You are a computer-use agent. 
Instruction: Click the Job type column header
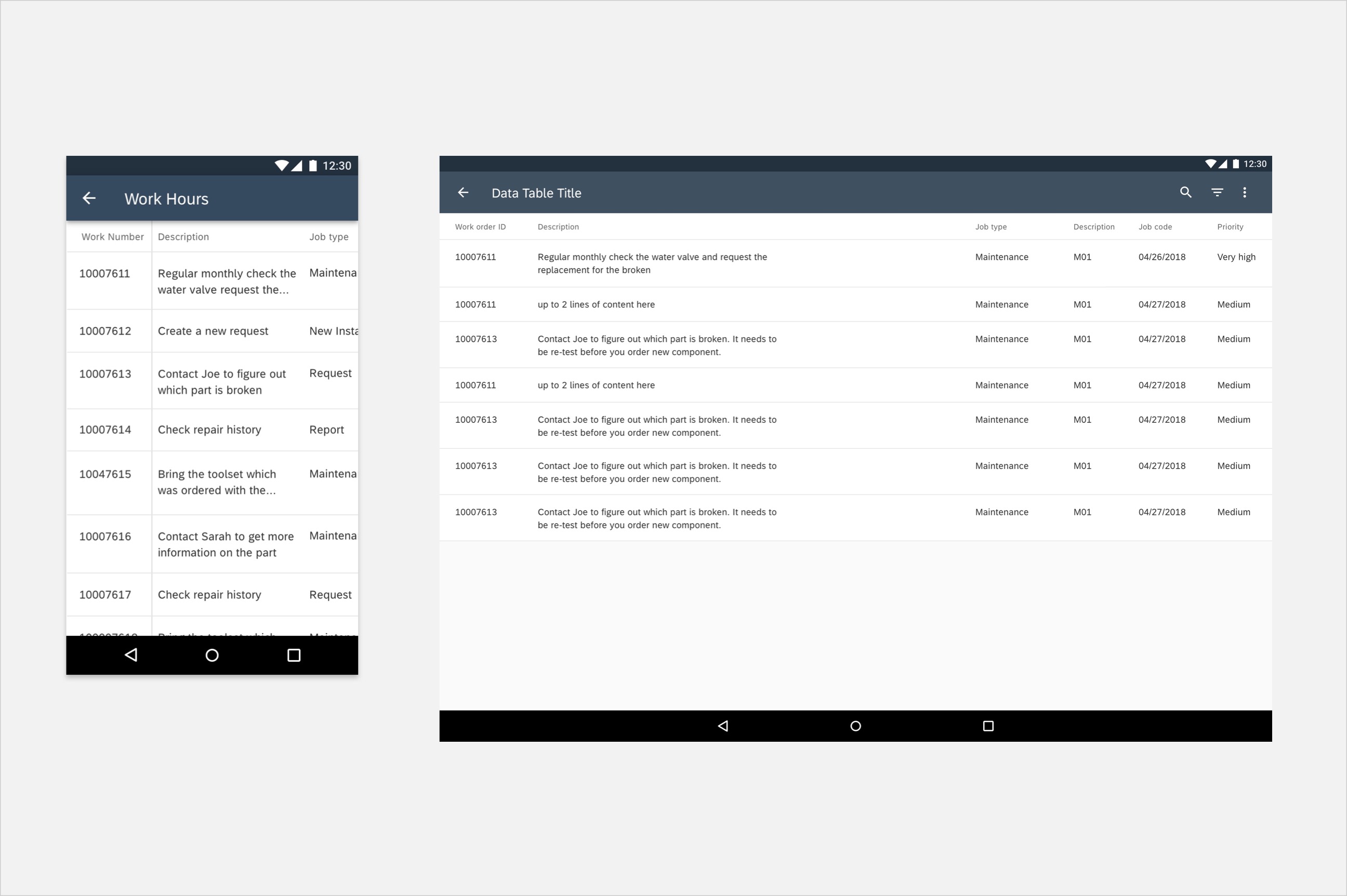pyautogui.click(x=990, y=226)
